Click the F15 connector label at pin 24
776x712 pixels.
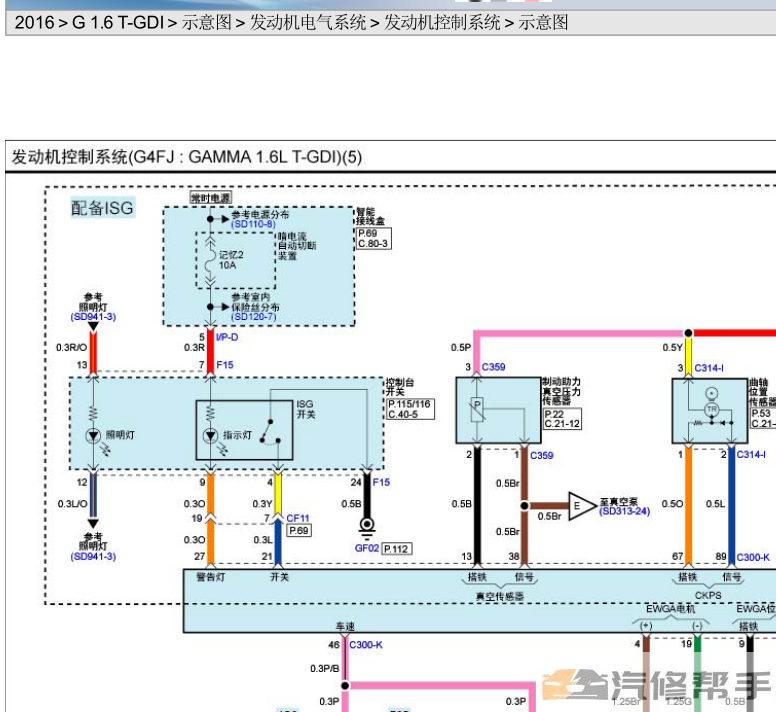[x=381, y=482]
